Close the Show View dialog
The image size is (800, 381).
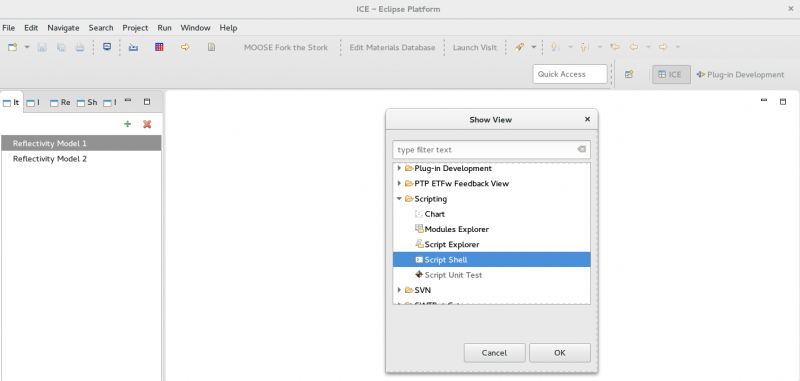[587, 119]
